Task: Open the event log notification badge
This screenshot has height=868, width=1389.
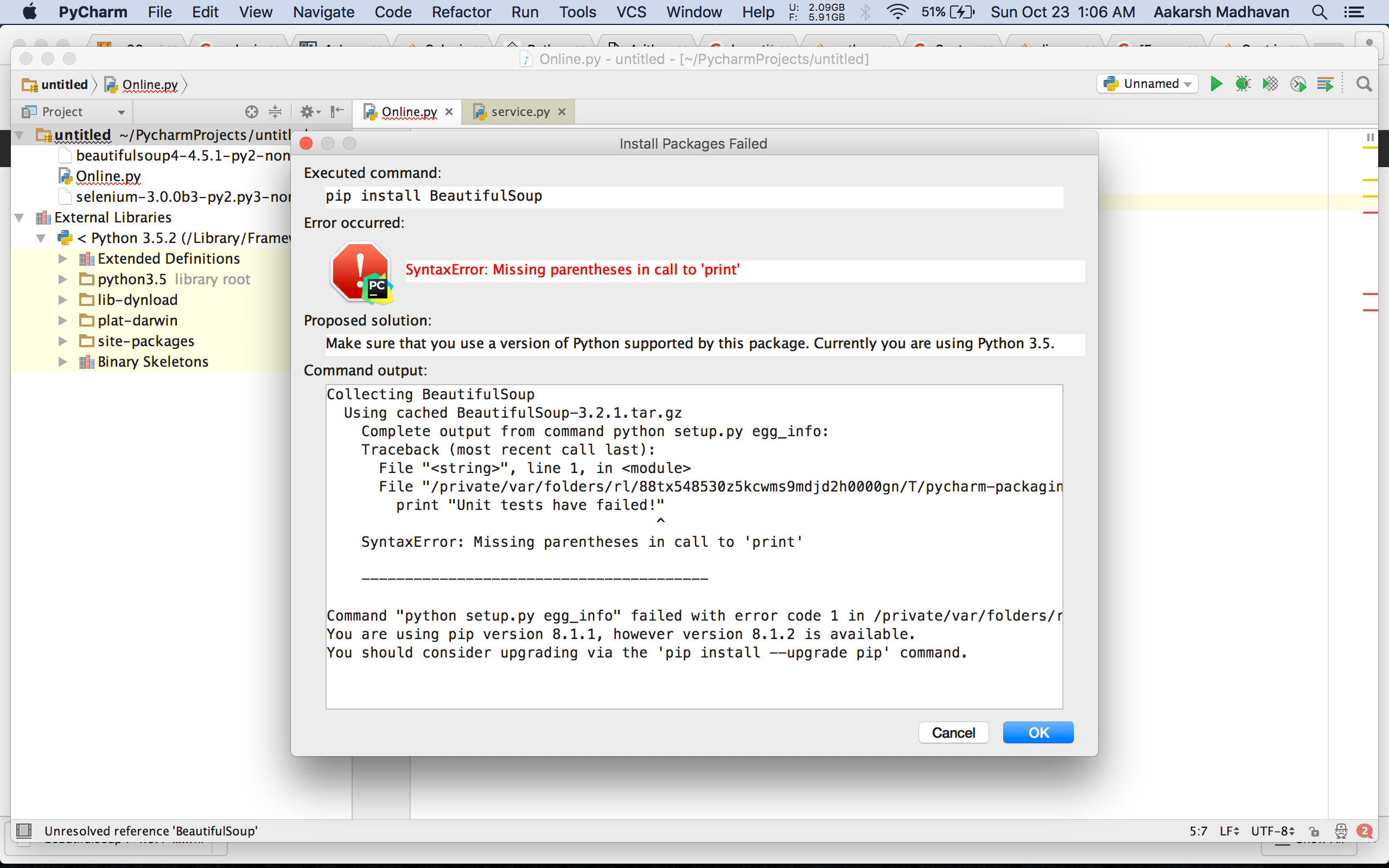Action: pos(1365,831)
